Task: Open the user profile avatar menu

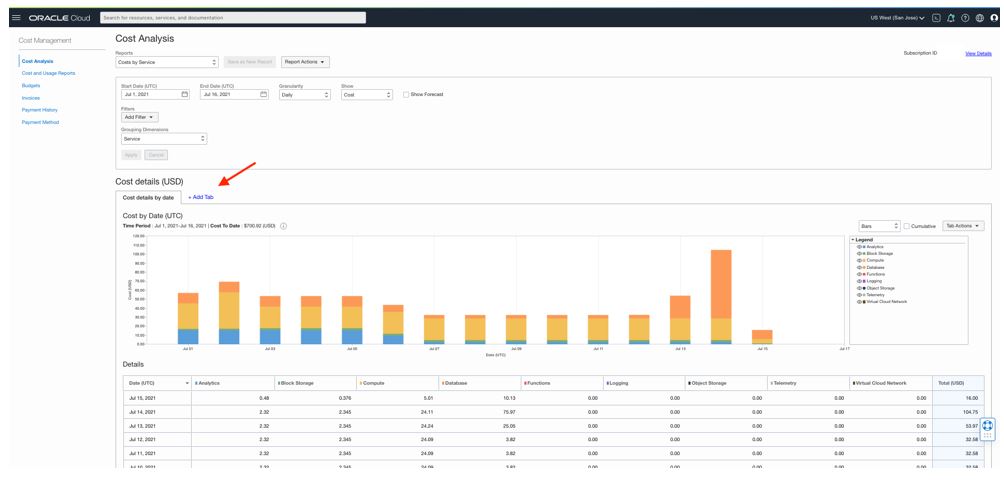Action: pyautogui.click(x=994, y=18)
